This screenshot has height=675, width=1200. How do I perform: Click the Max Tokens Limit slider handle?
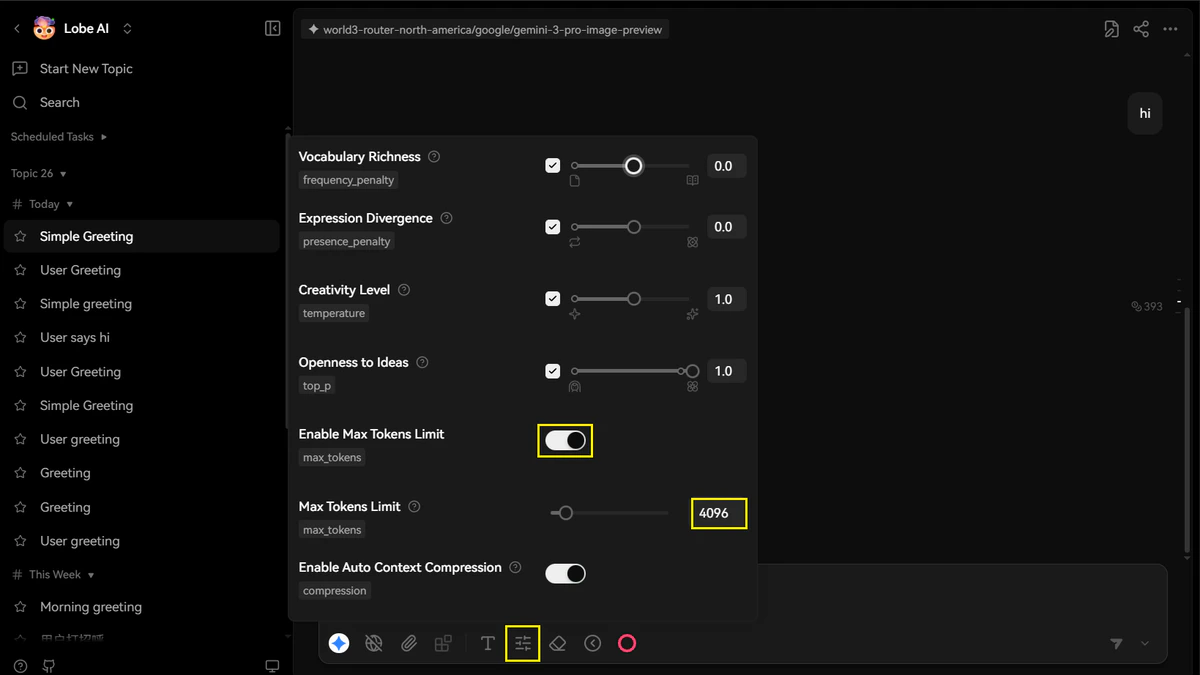565,513
